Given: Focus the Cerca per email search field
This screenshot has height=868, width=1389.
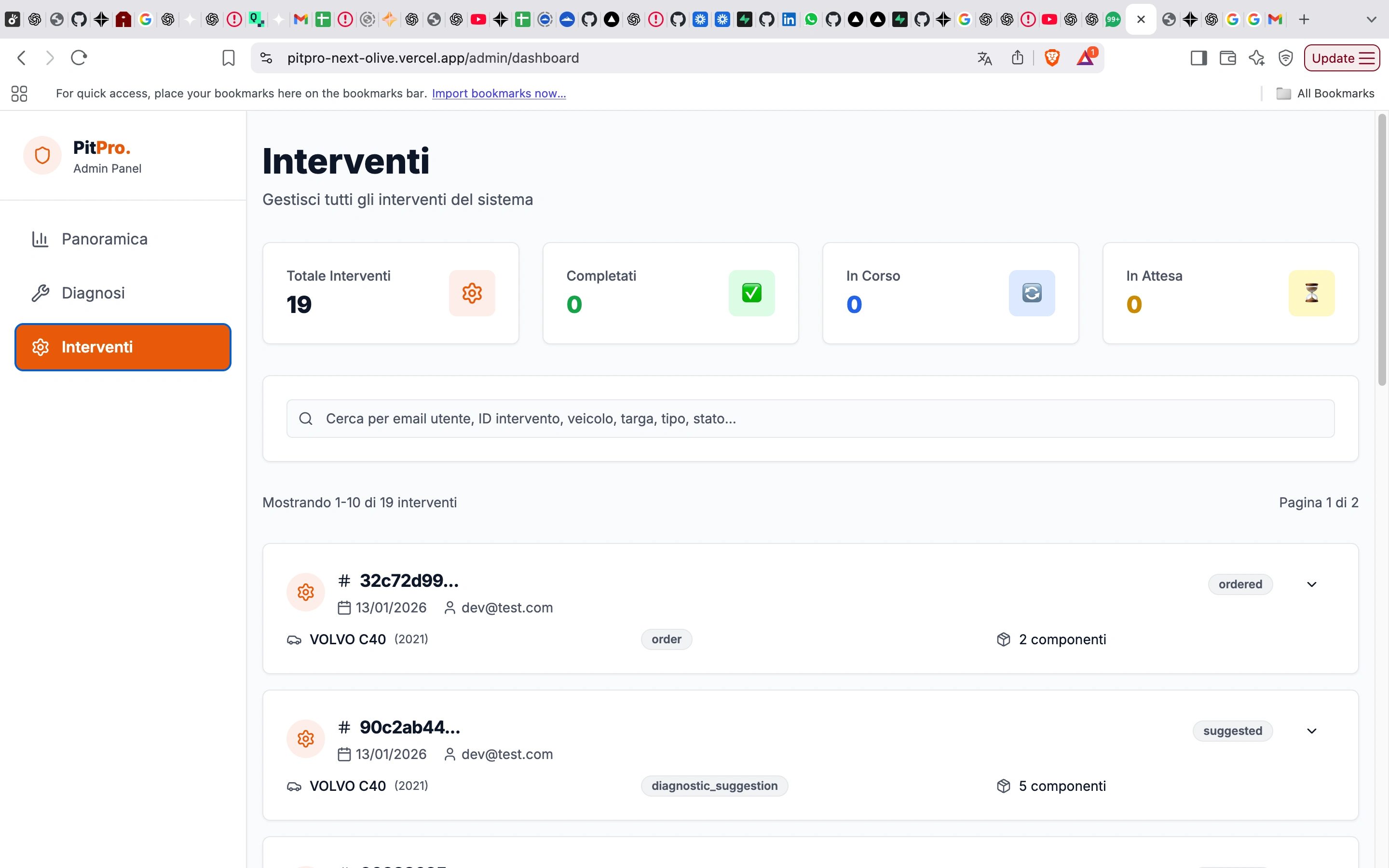Looking at the screenshot, I should (809, 419).
